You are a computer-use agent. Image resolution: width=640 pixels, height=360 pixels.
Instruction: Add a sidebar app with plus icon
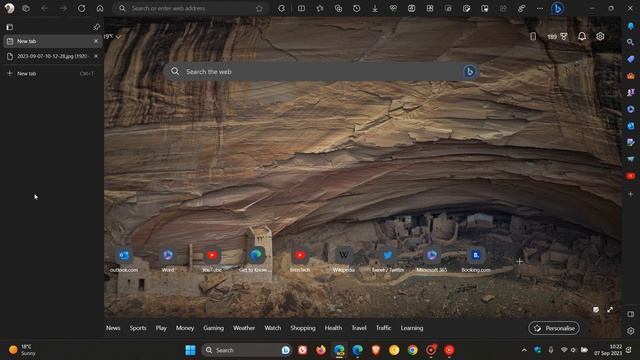pos(631,194)
